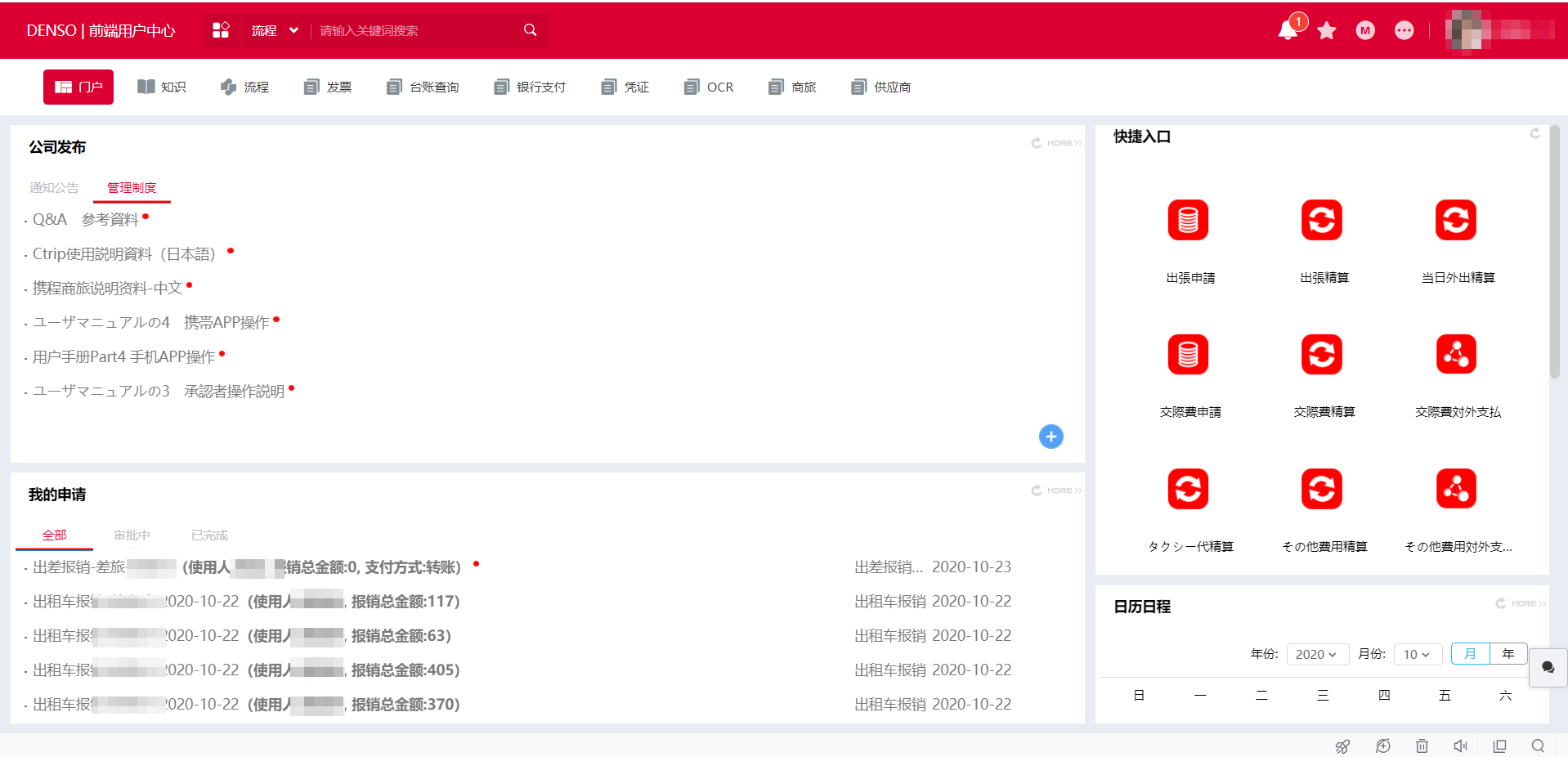Show 已完成 applications tab
Viewport: 1568px width, 757px height.
click(209, 535)
